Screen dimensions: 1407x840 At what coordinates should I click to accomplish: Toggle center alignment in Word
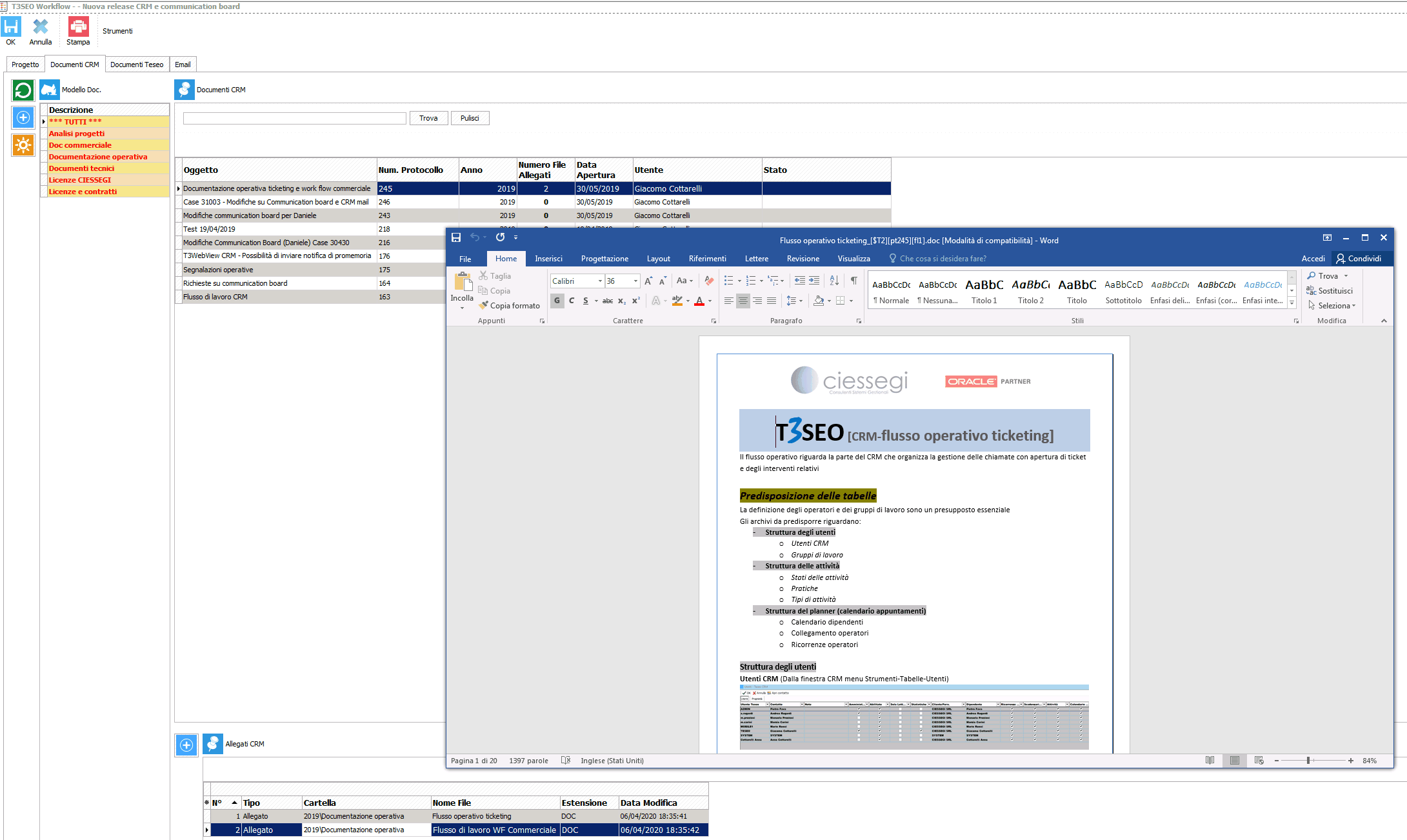pyautogui.click(x=743, y=301)
